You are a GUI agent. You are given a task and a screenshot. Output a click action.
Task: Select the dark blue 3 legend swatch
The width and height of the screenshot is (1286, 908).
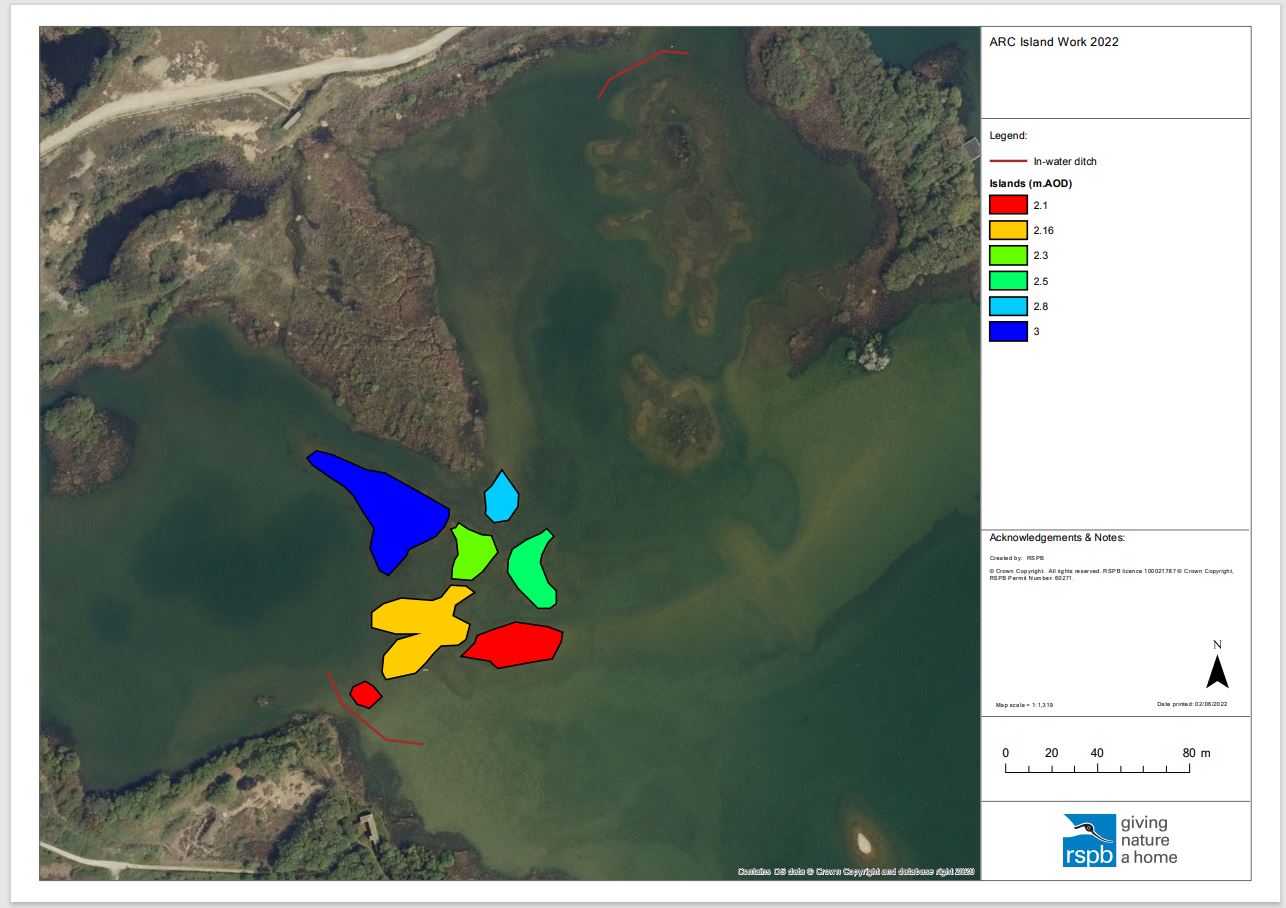(x=1008, y=331)
